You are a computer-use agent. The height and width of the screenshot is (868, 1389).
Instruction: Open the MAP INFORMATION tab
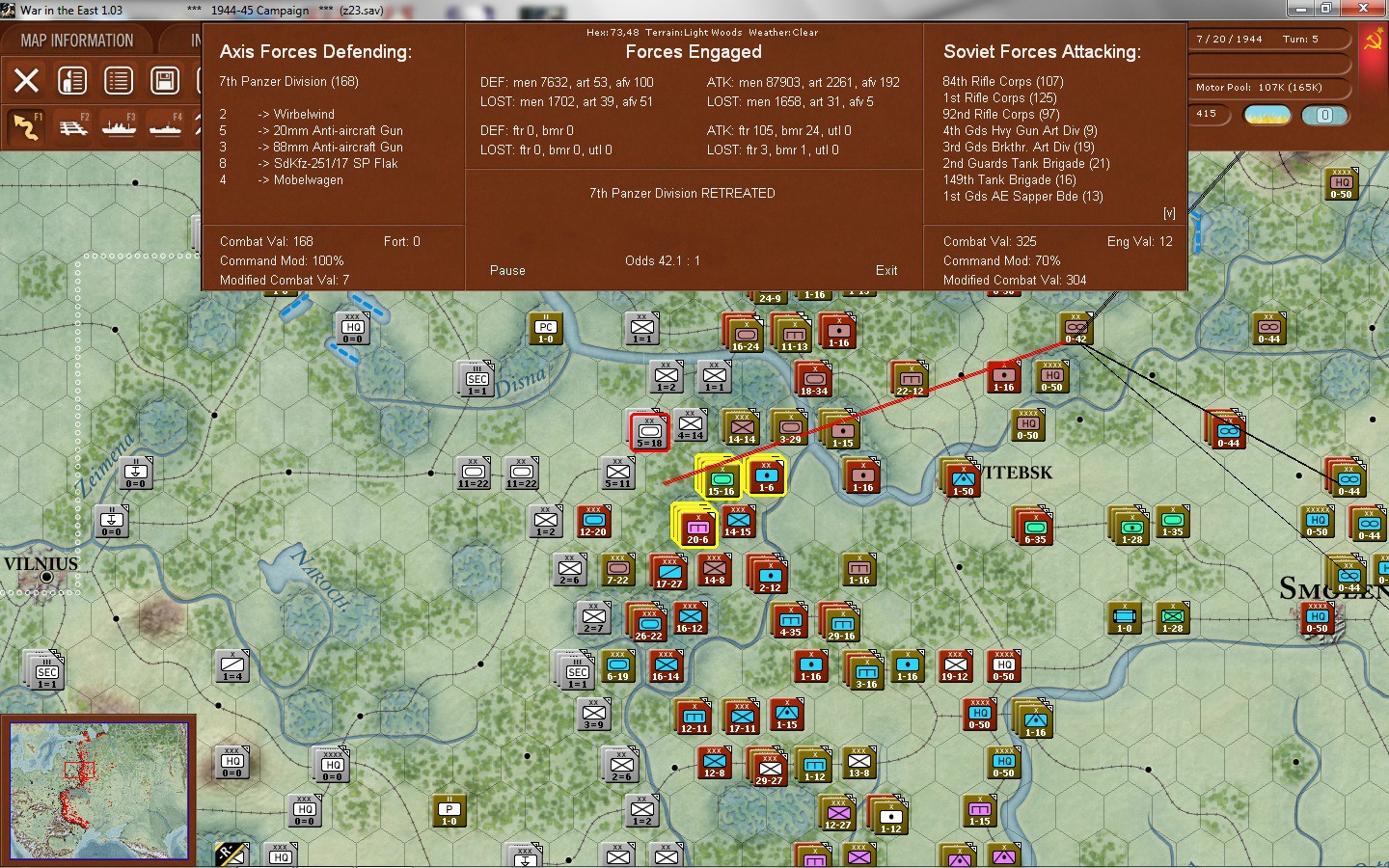tap(77, 41)
